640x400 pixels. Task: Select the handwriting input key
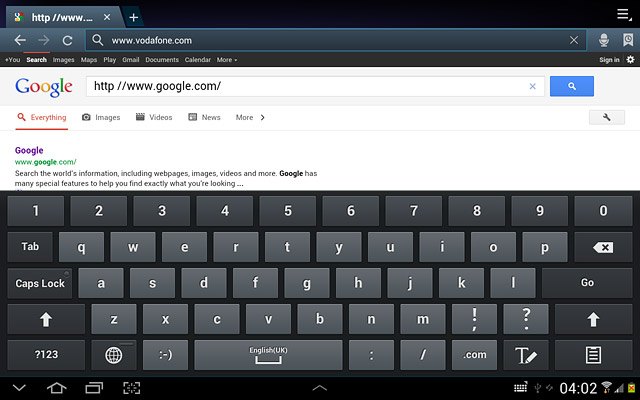tap(526, 355)
